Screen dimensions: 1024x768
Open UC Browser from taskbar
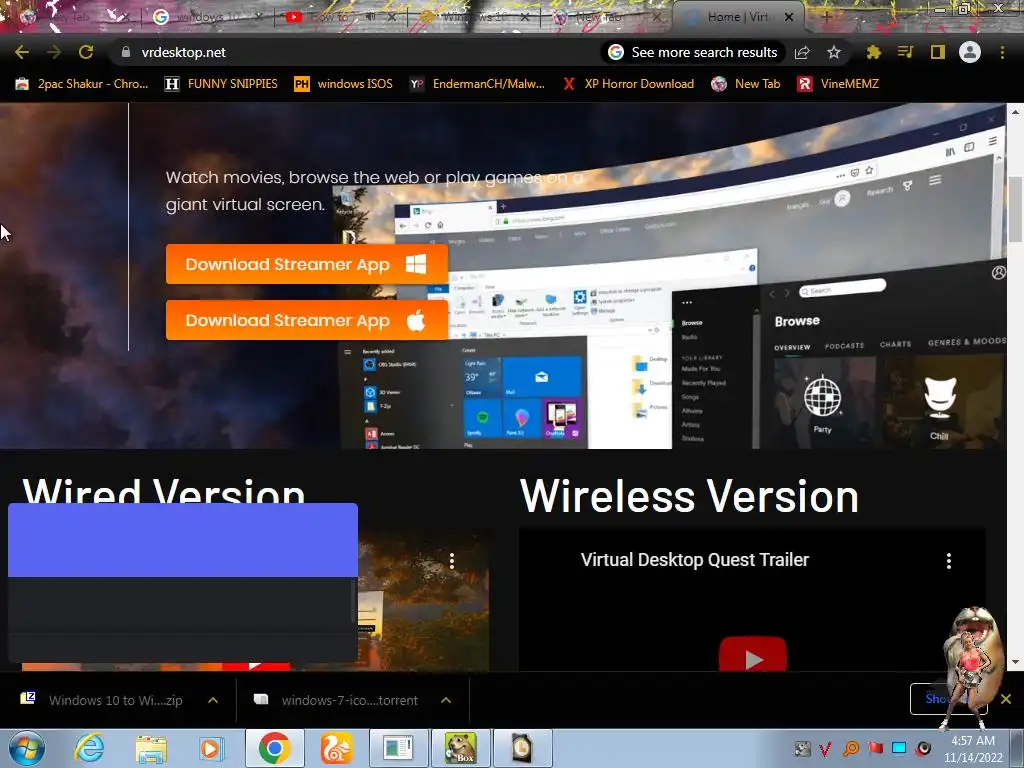coord(336,748)
